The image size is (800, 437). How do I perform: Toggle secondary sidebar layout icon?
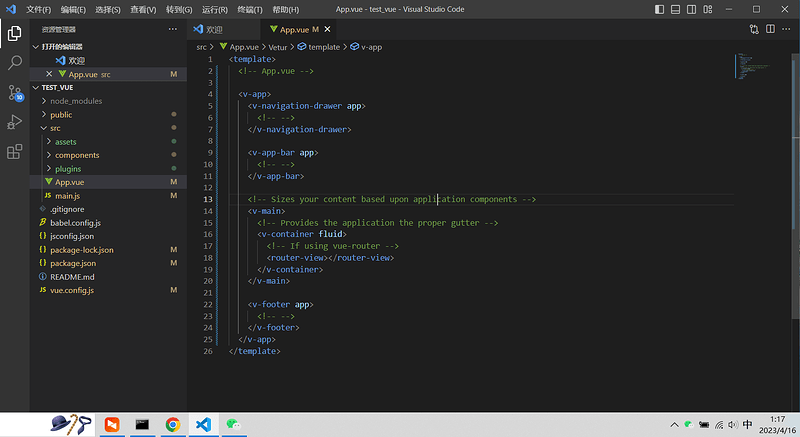coord(691,9)
